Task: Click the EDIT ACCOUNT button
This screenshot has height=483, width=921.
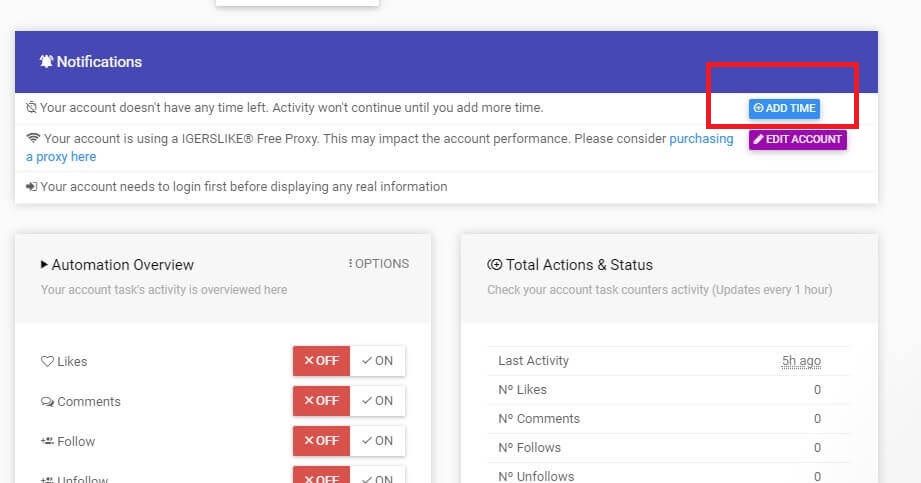Action: (797, 140)
